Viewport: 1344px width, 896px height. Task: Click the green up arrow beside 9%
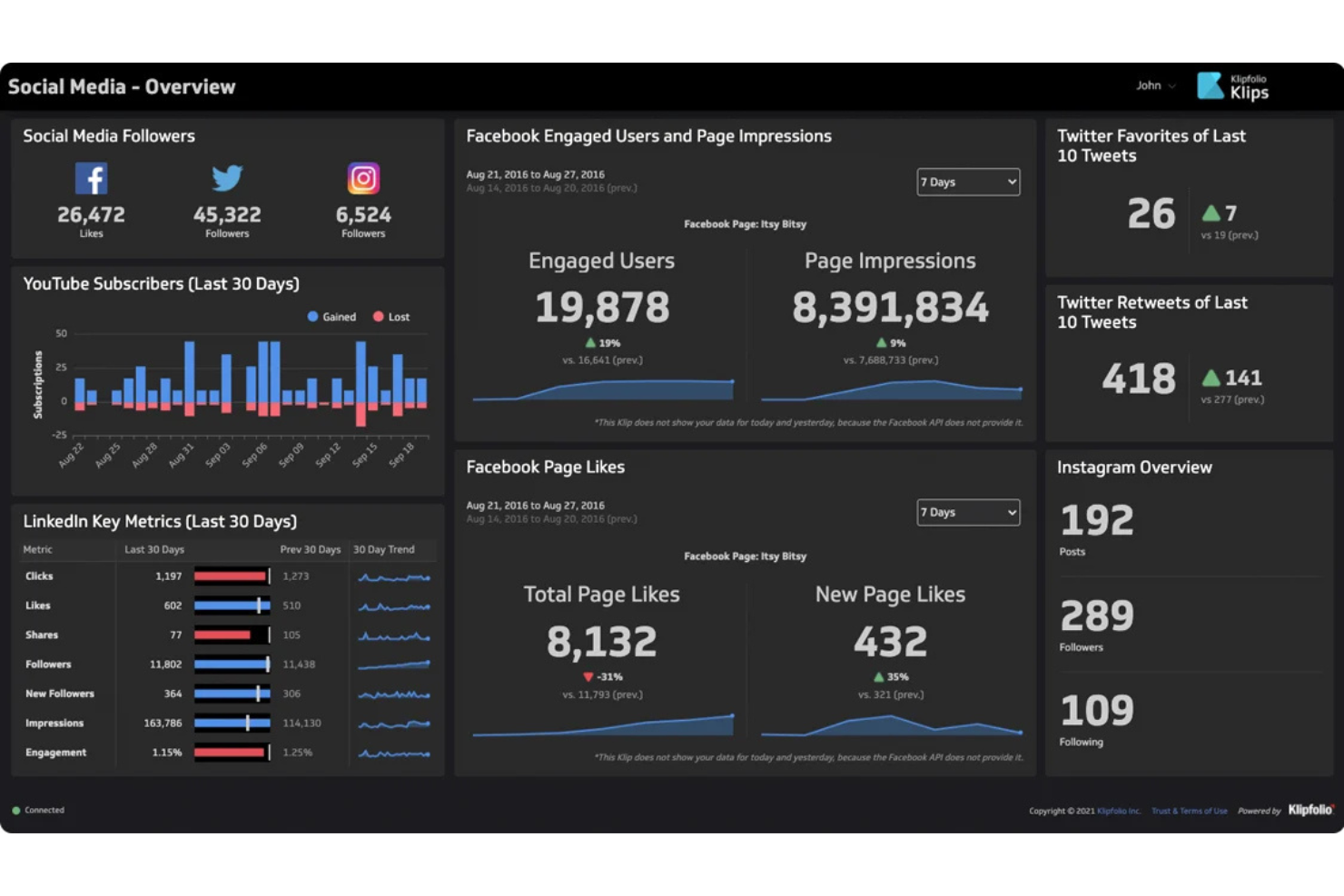tap(881, 343)
